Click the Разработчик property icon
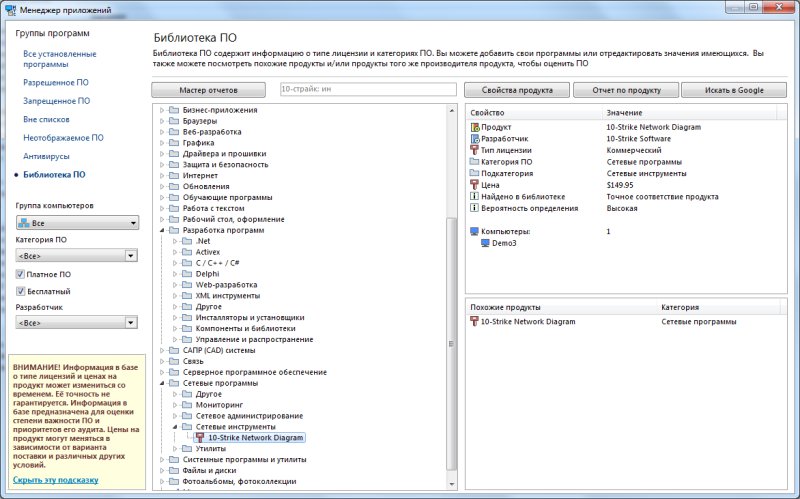Viewport: 800px width, 499px height. [x=474, y=139]
